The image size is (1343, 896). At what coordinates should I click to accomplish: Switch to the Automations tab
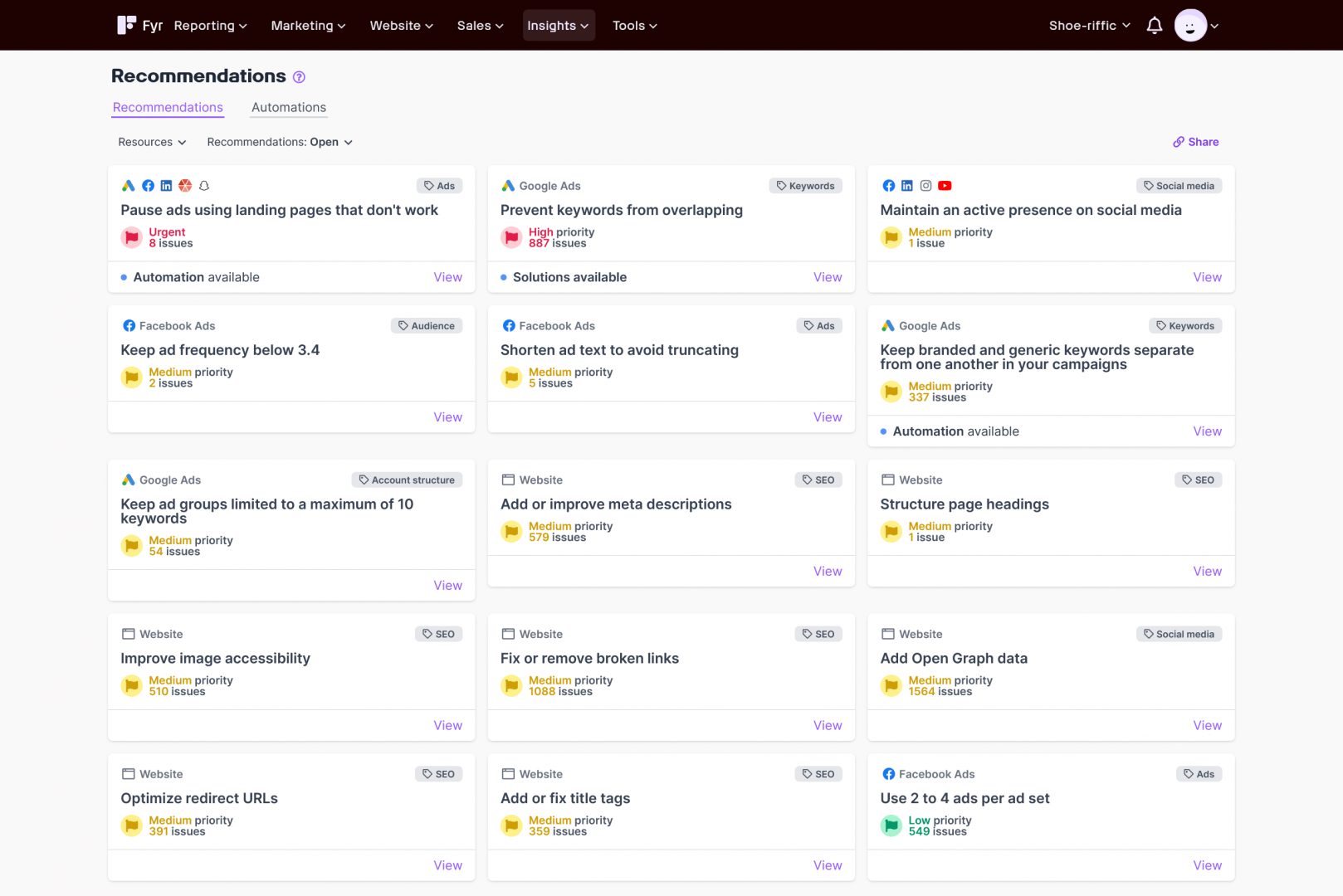pos(289,107)
